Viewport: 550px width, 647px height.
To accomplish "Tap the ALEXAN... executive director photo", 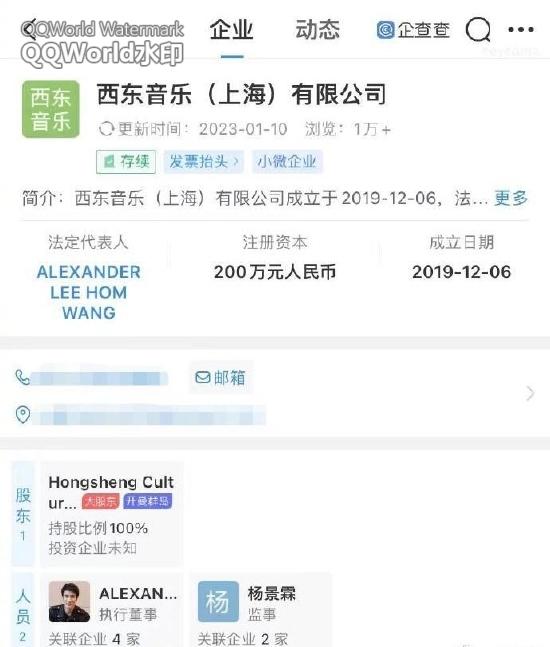I will pos(69,602).
